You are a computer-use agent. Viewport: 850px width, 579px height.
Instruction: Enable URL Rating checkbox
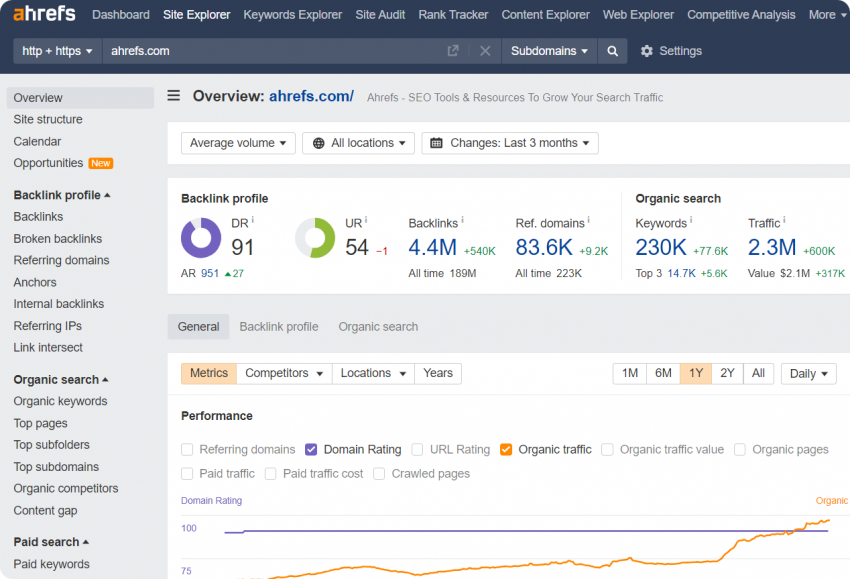tap(417, 449)
